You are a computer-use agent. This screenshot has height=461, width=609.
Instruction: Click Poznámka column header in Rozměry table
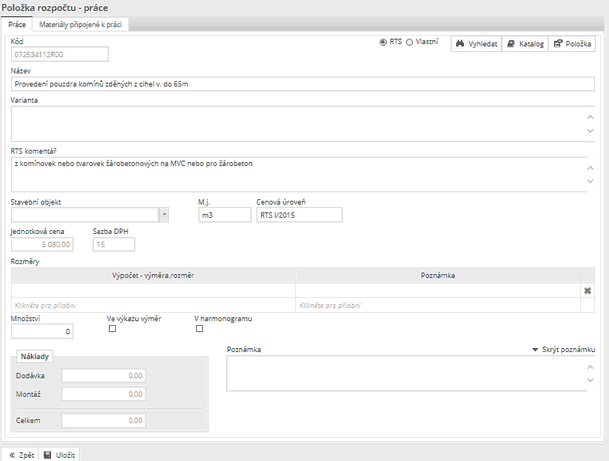pyautogui.click(x=438, y=275)
